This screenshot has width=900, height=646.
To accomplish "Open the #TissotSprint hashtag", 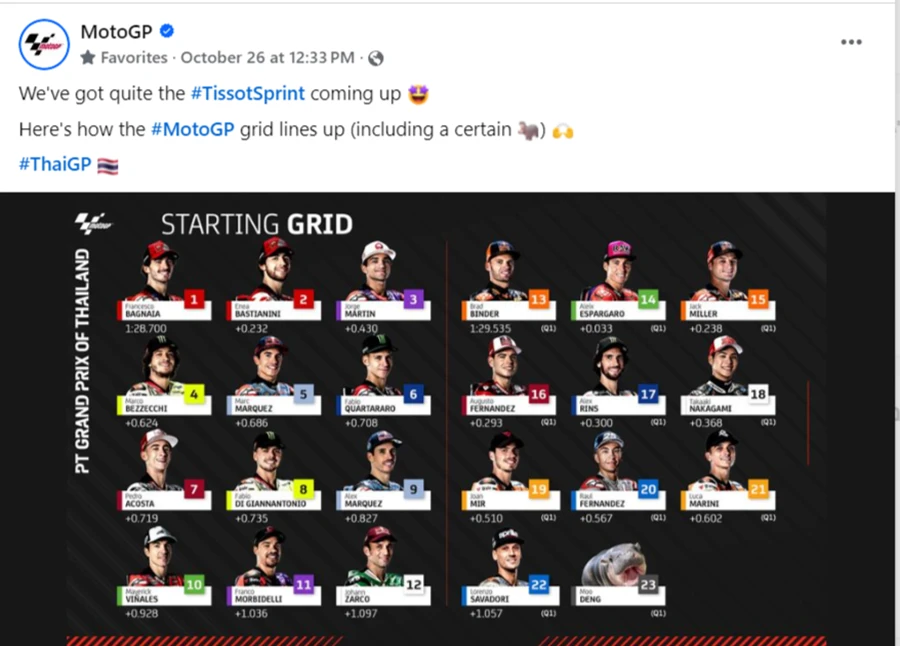I will point(248,94).
